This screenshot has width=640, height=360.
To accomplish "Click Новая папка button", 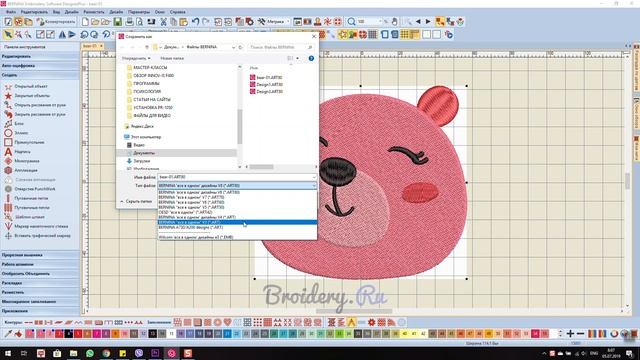I will pos(172,58).
